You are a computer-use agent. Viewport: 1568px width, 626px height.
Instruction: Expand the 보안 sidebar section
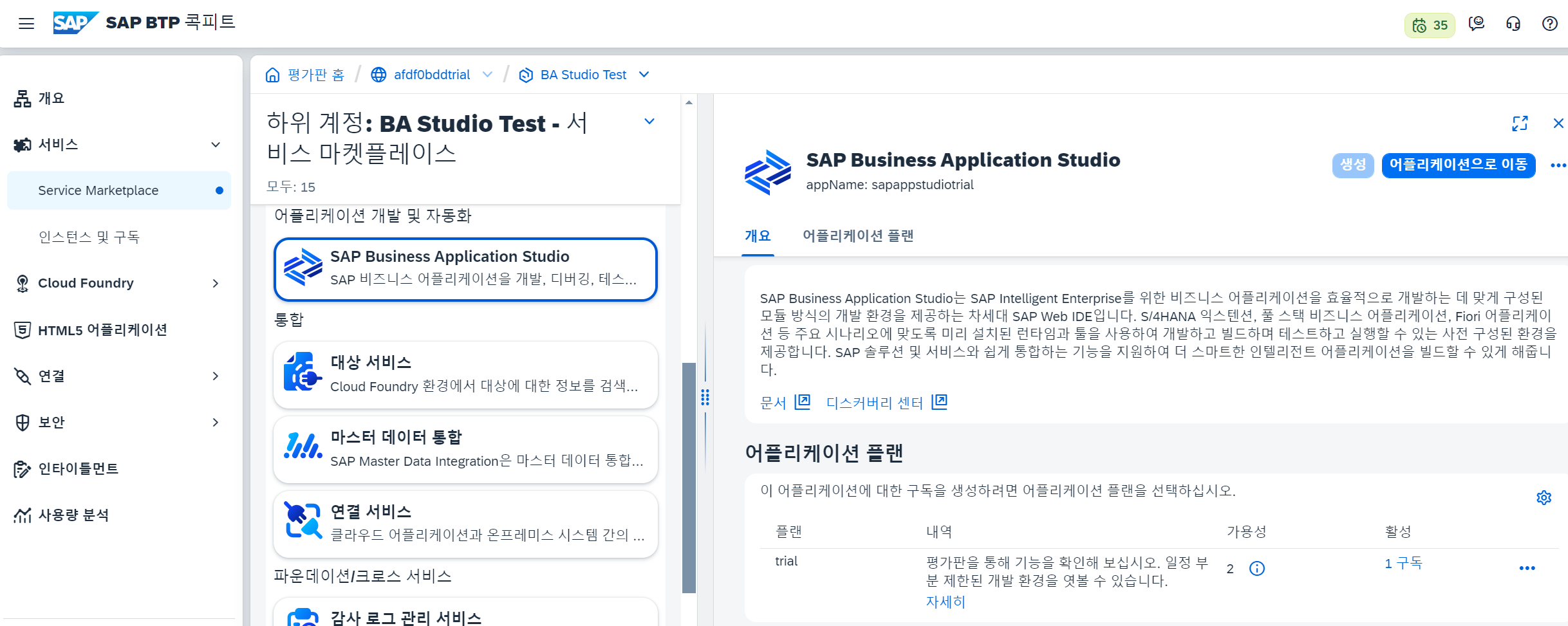(216, 422)
